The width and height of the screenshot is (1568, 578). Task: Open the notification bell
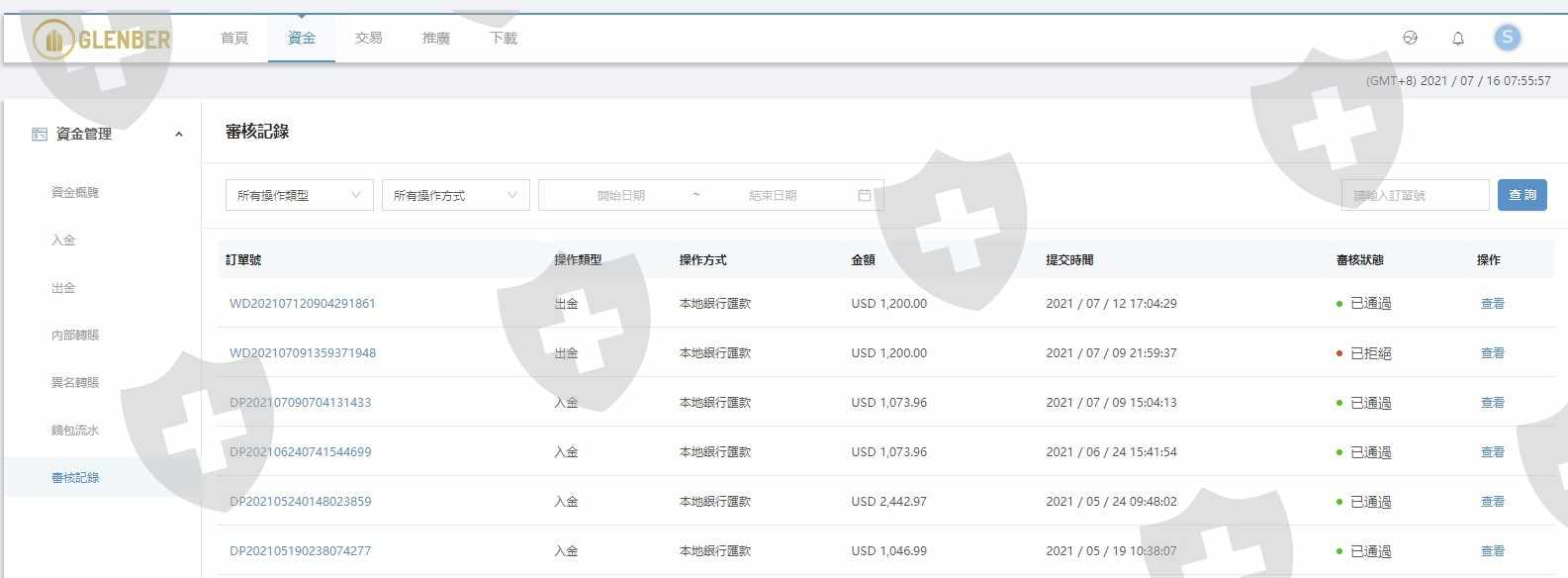1457,39
